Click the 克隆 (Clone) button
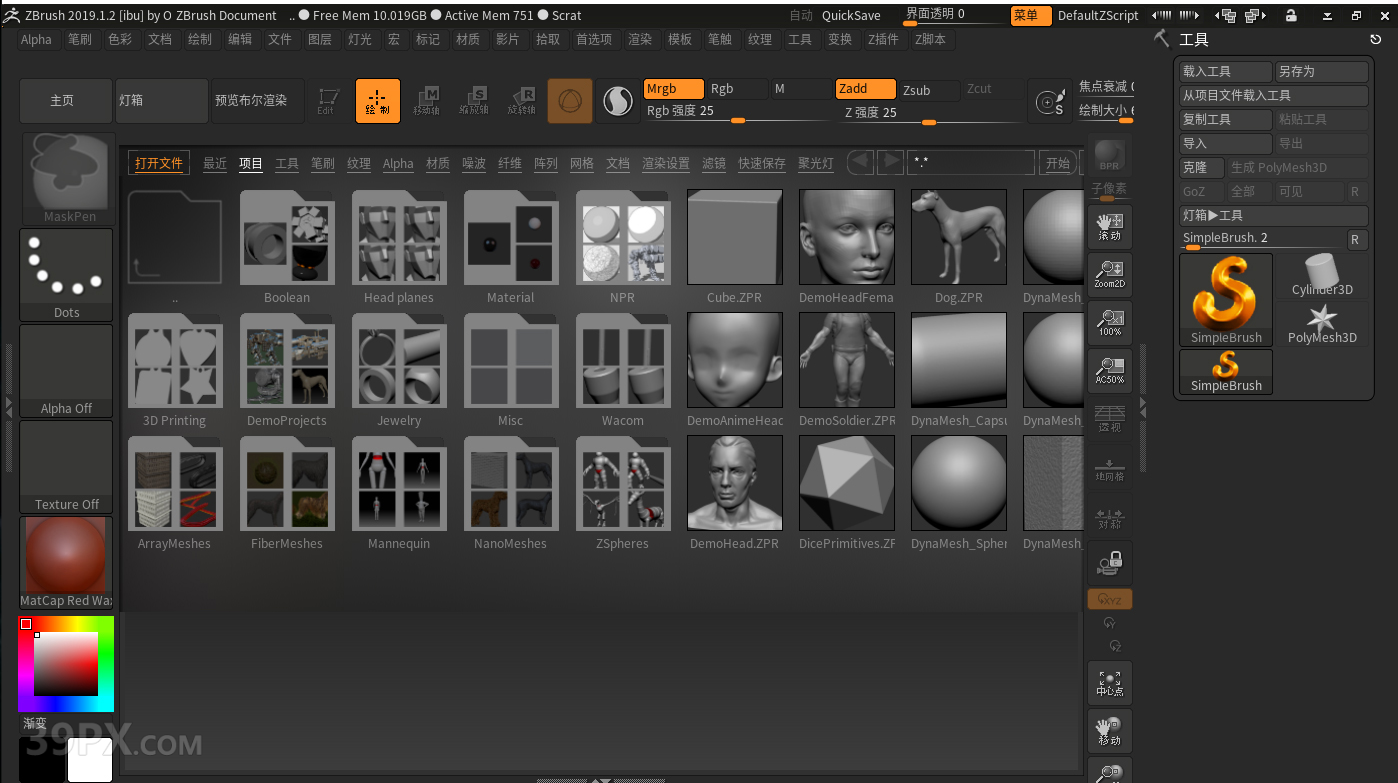1398x783 pixels. click(1202, 168)
